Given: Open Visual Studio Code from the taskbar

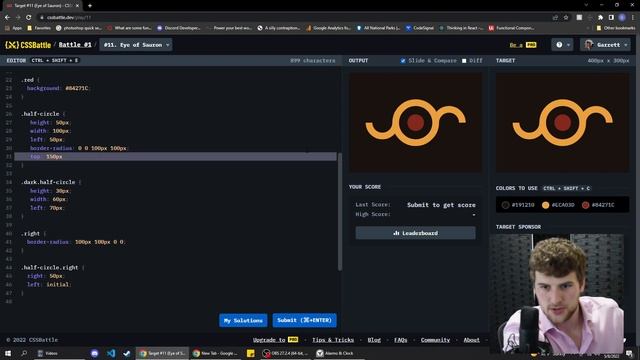Looking at the screenshot, I should pyautogui.click(x=111, y=353).
